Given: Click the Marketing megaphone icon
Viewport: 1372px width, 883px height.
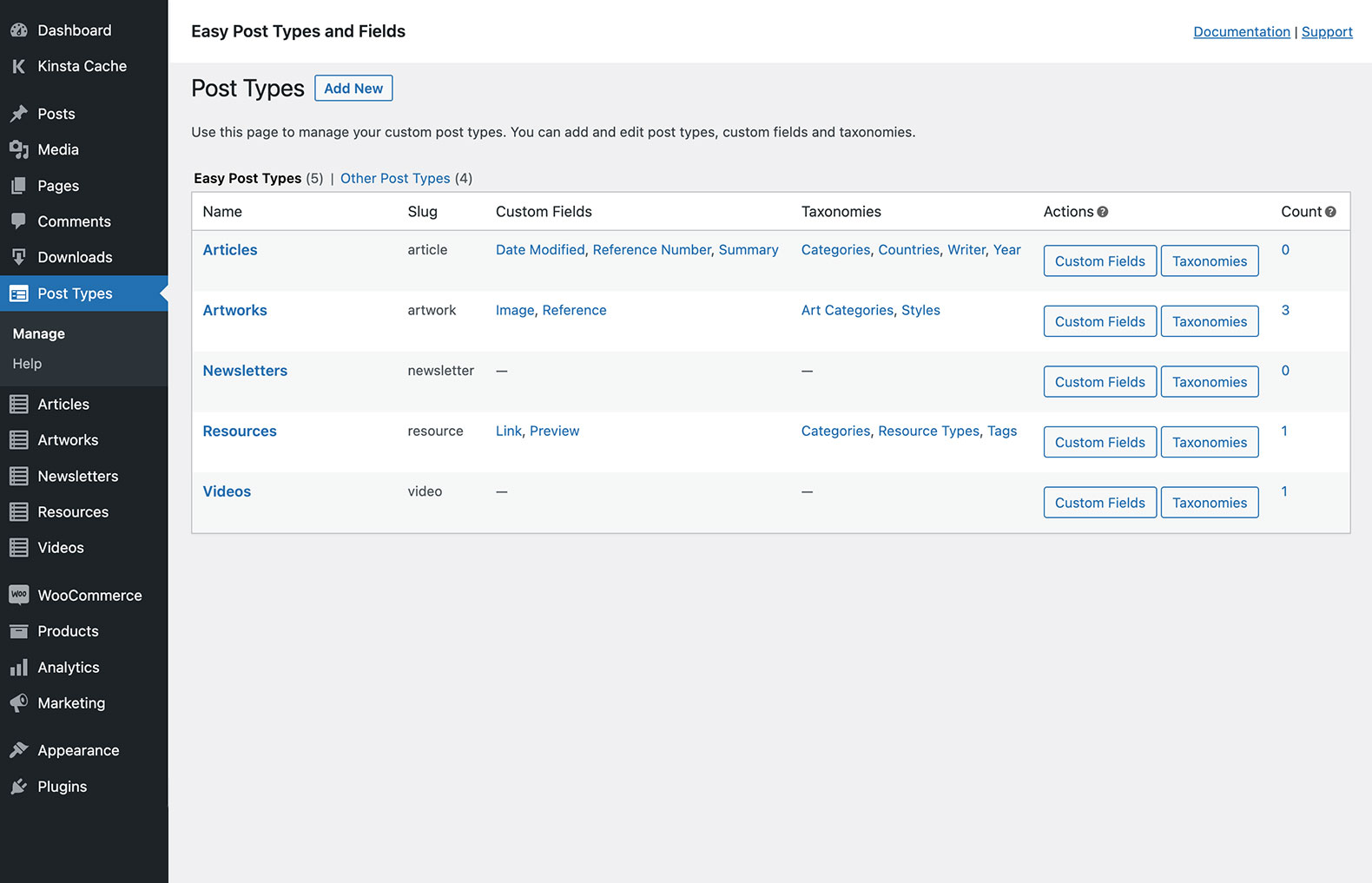Looking at the screenshot, I should coord(18,702).
